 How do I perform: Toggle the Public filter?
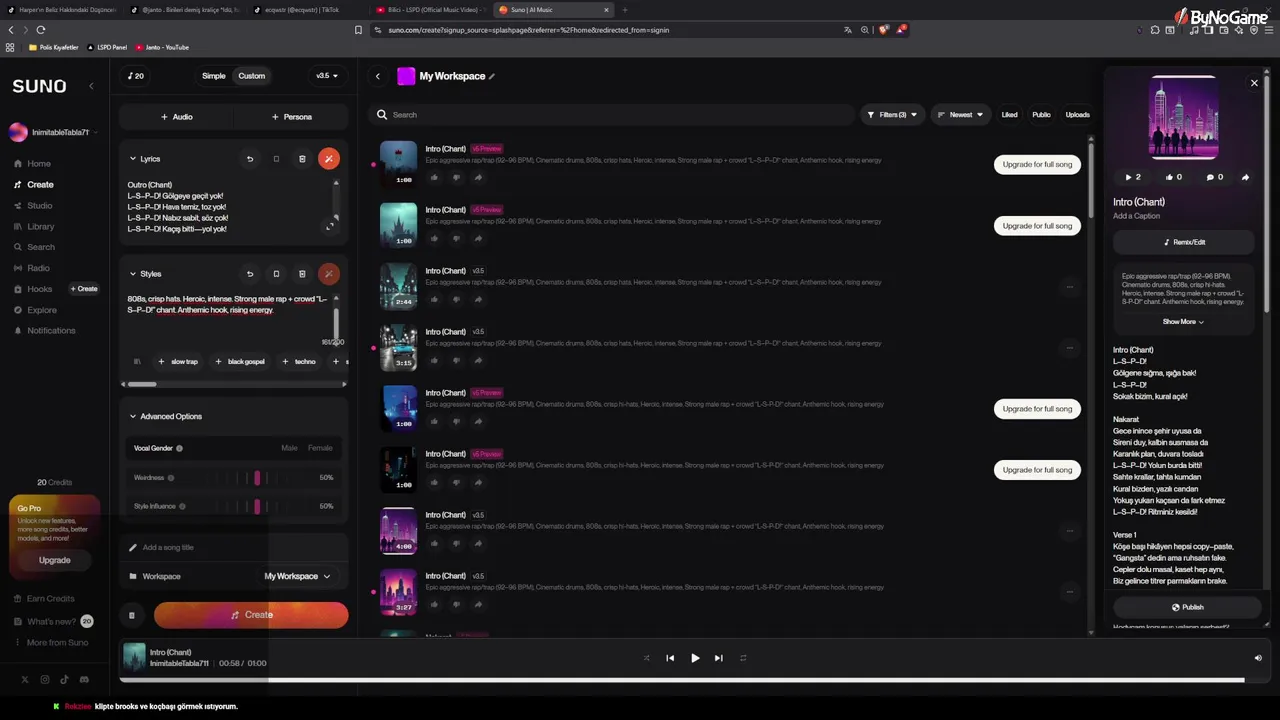(x=1041, y=115)
